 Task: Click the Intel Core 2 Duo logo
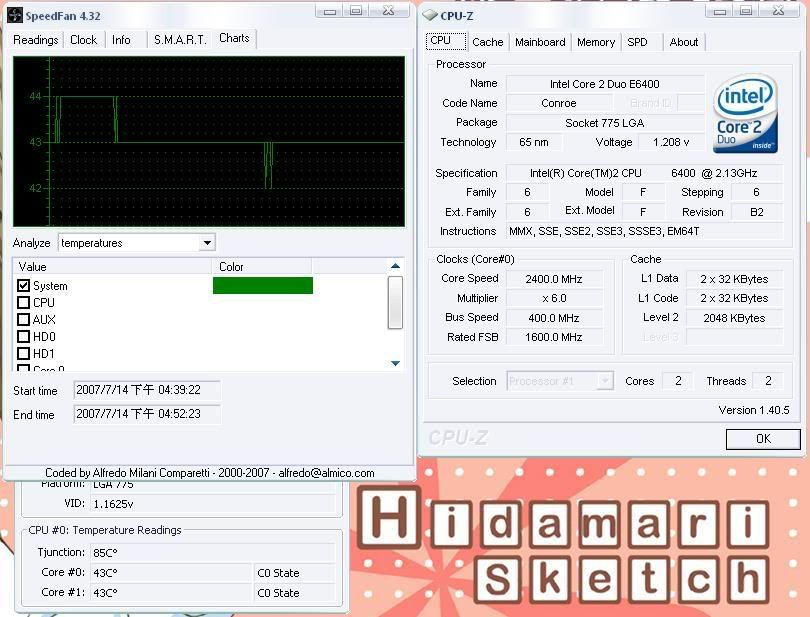[x=744, y=114]
